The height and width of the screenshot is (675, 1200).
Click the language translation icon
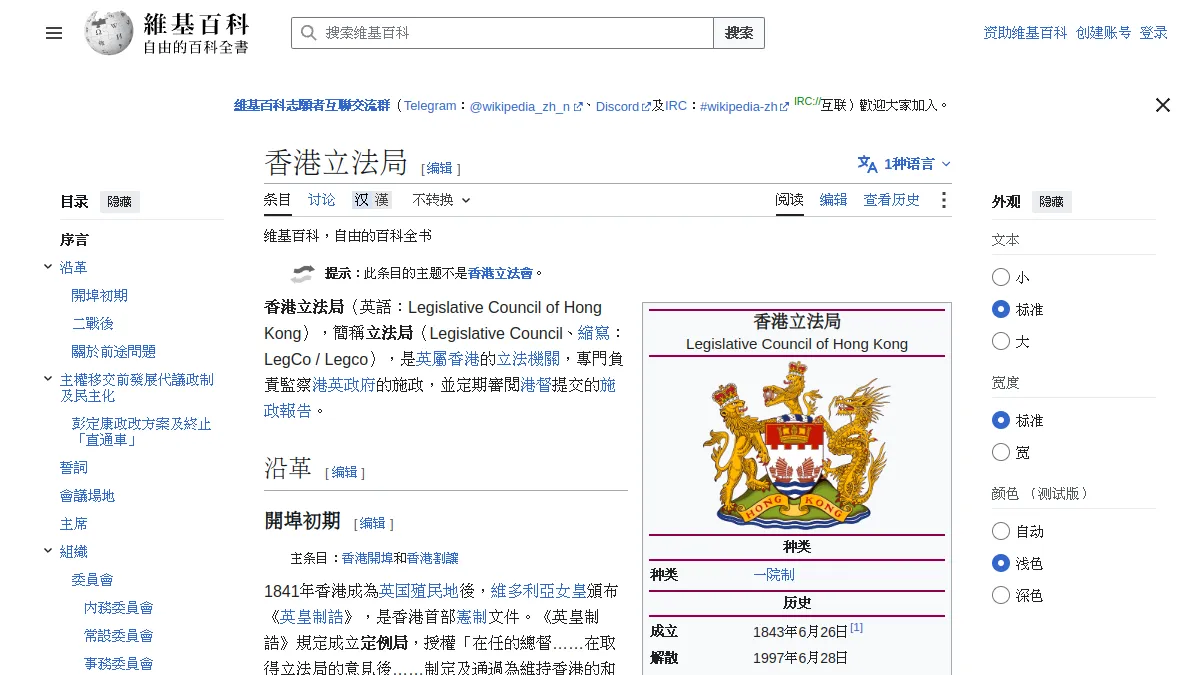pos(867,164)
